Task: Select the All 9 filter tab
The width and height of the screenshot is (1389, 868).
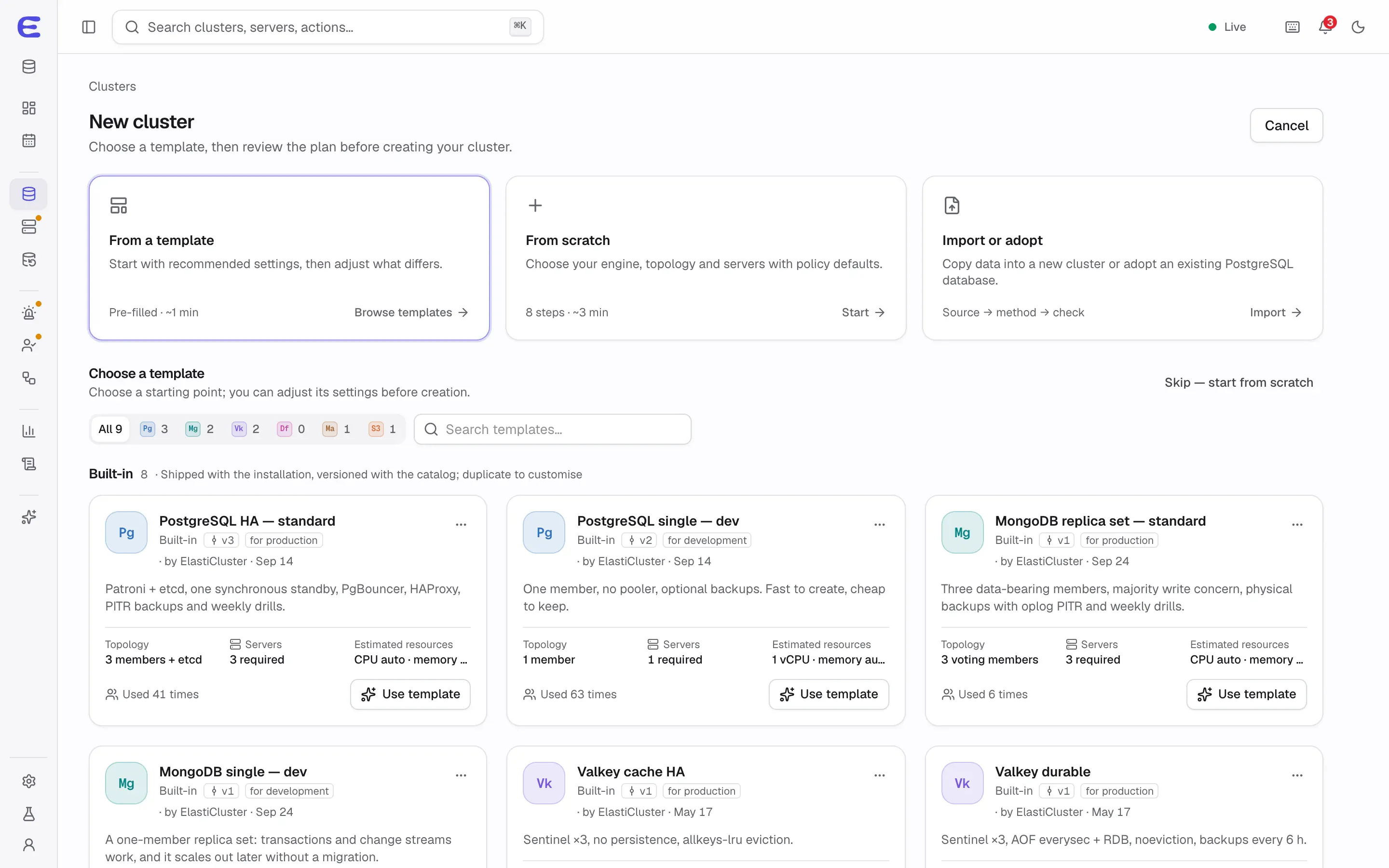Action: pos(110,429)
